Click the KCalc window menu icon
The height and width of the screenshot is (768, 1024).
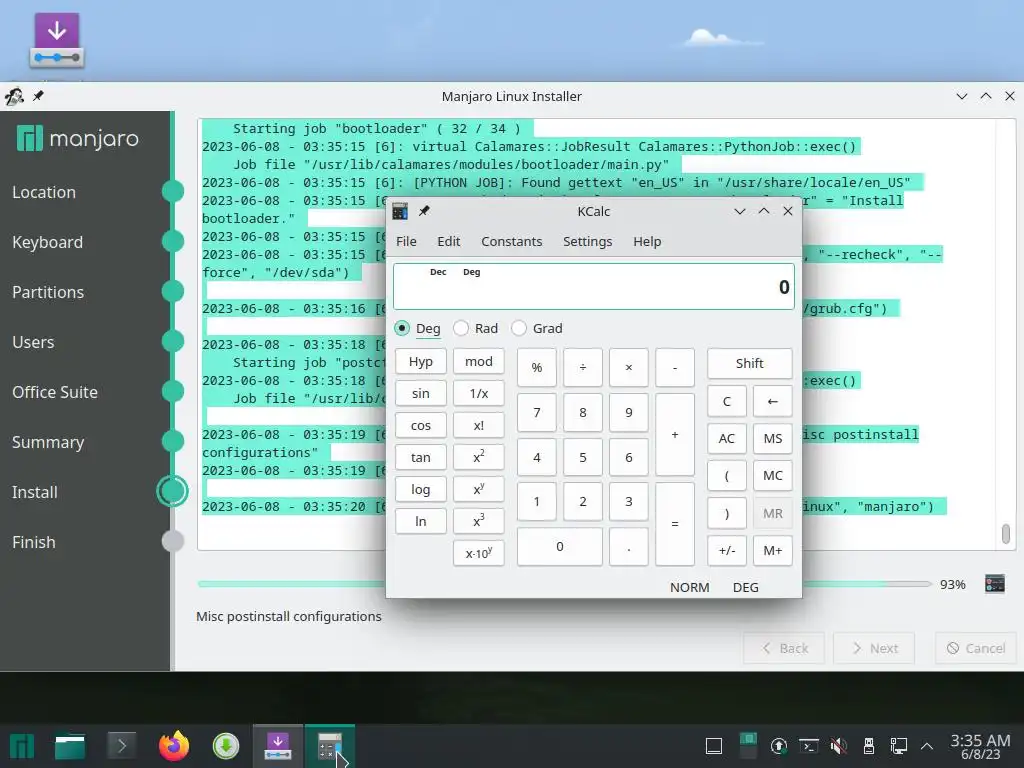400,211
